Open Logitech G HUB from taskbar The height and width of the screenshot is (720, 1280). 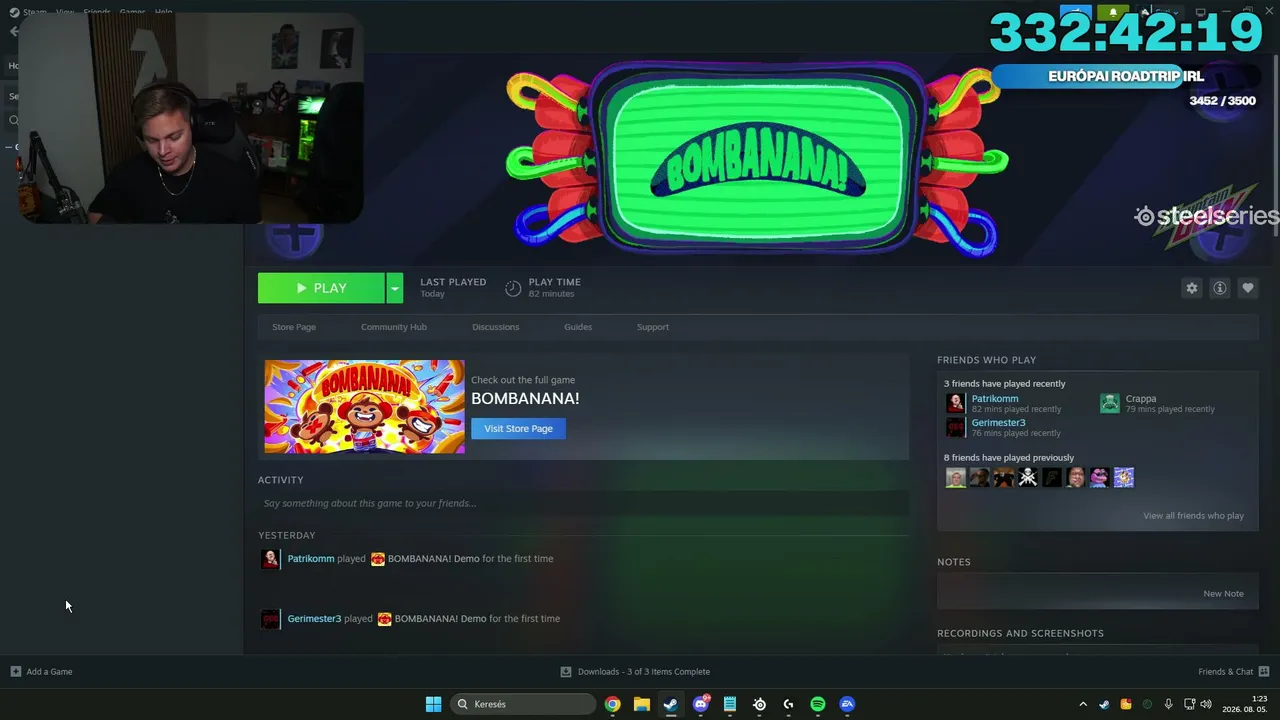(x=788, y=704)
